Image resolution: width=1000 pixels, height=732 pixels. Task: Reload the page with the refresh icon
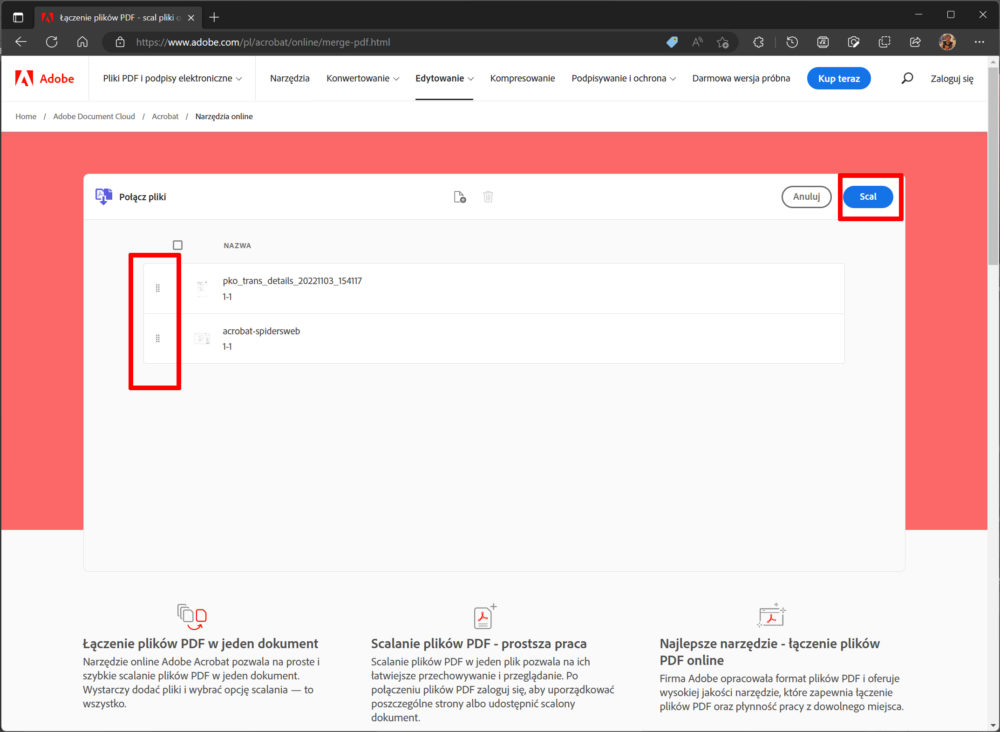coord(52,42)
